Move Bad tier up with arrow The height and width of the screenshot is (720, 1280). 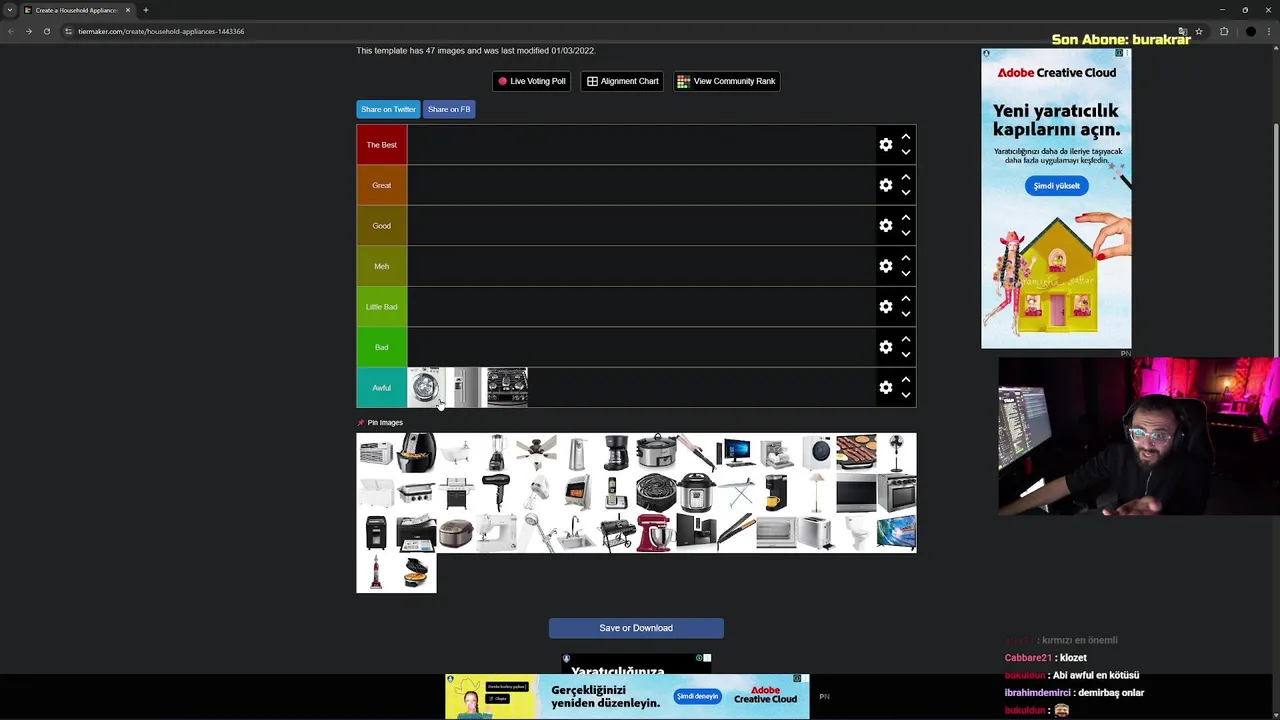pyautogui.click(x=905, y=339)
